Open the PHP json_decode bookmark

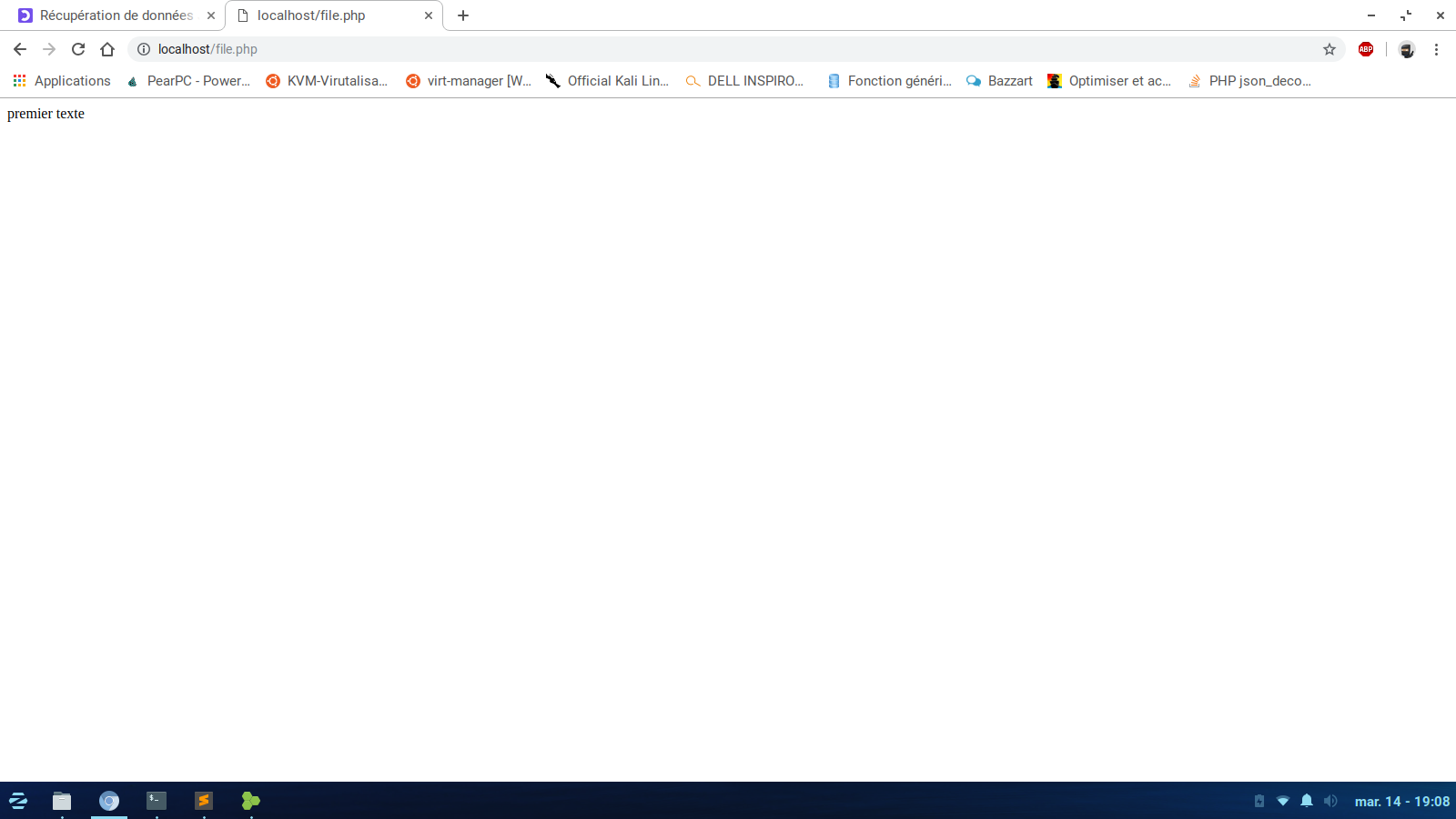coord(1249,81)
